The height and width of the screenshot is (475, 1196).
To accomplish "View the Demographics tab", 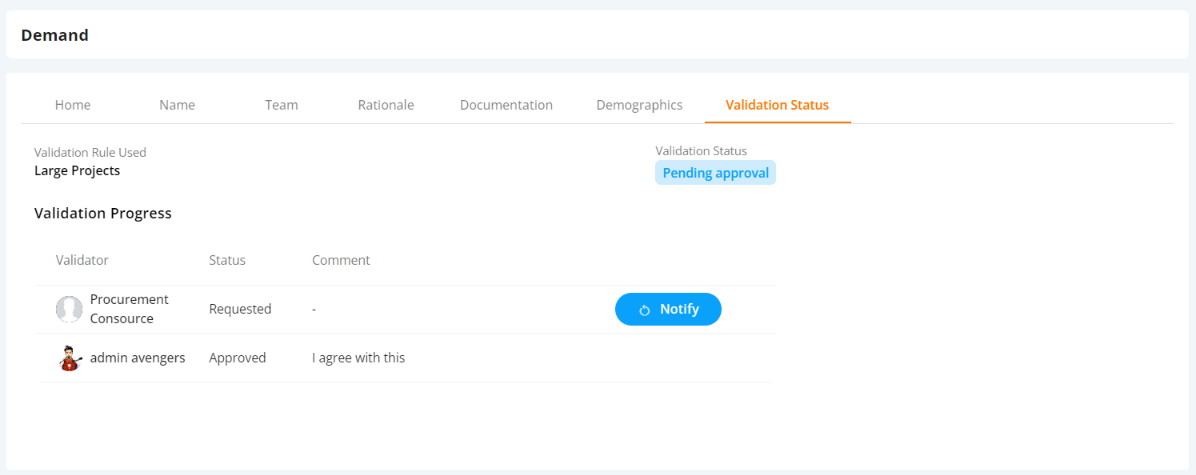I will click(x=639, y=105).
